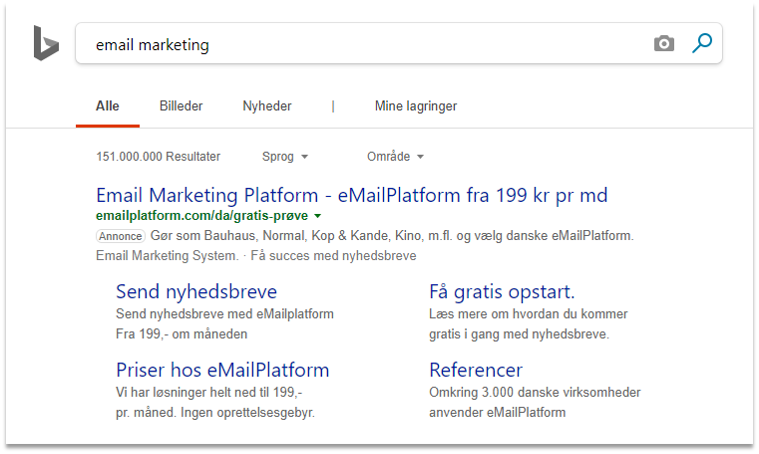Click 'anvender eMailPlatform' text
Screen dimensions: 759x454
coord(497,412)
